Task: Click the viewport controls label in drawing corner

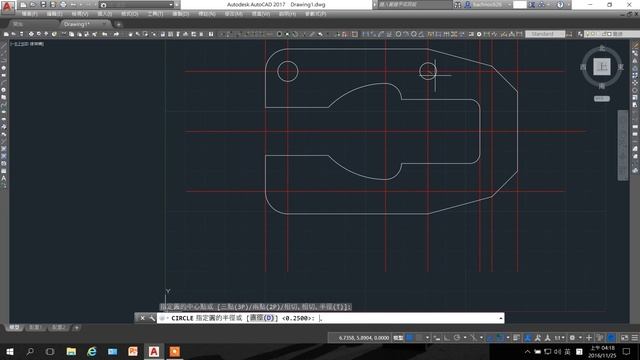Action: point(27,44)
